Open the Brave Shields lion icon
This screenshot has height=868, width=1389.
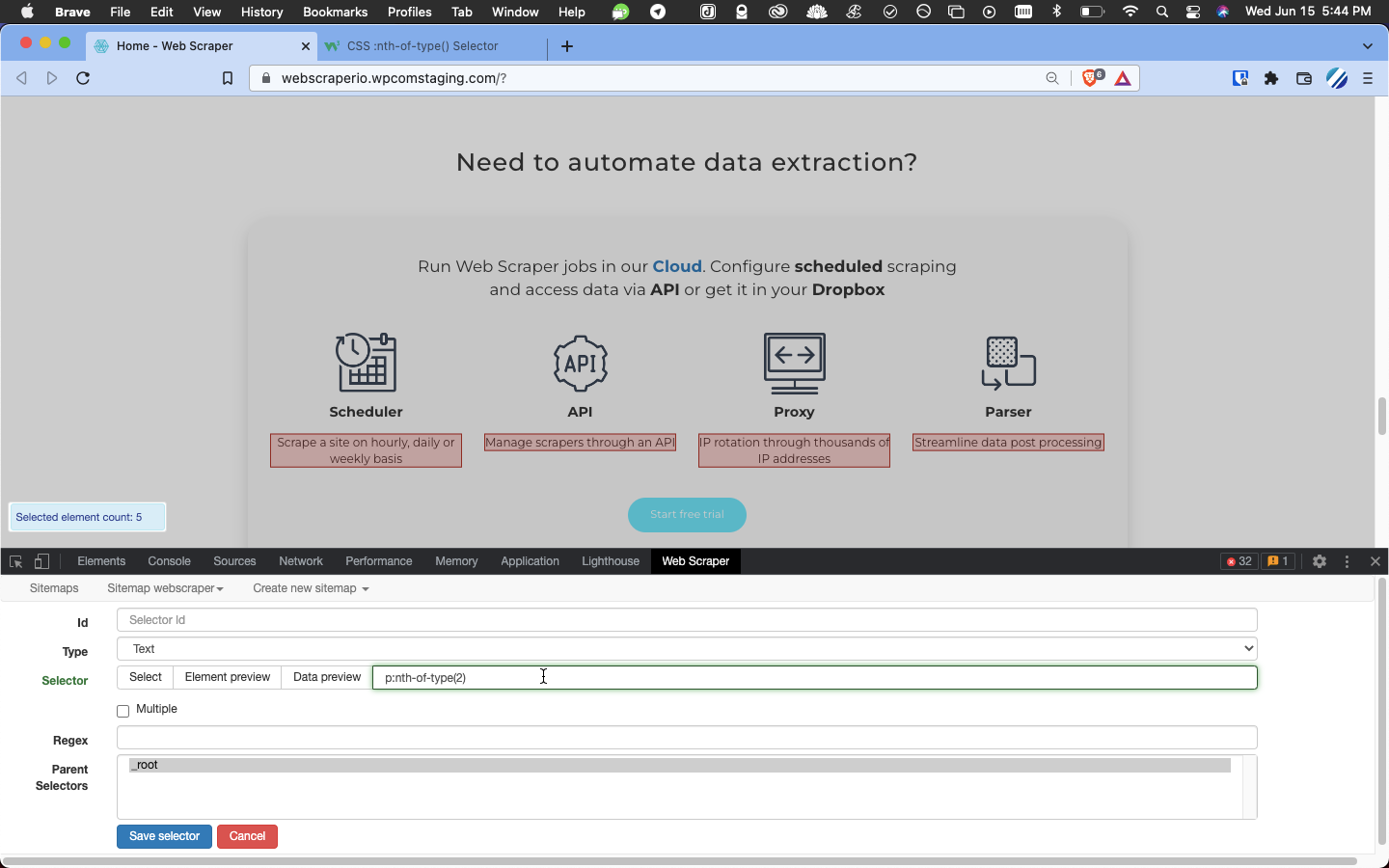point(1091,78)
